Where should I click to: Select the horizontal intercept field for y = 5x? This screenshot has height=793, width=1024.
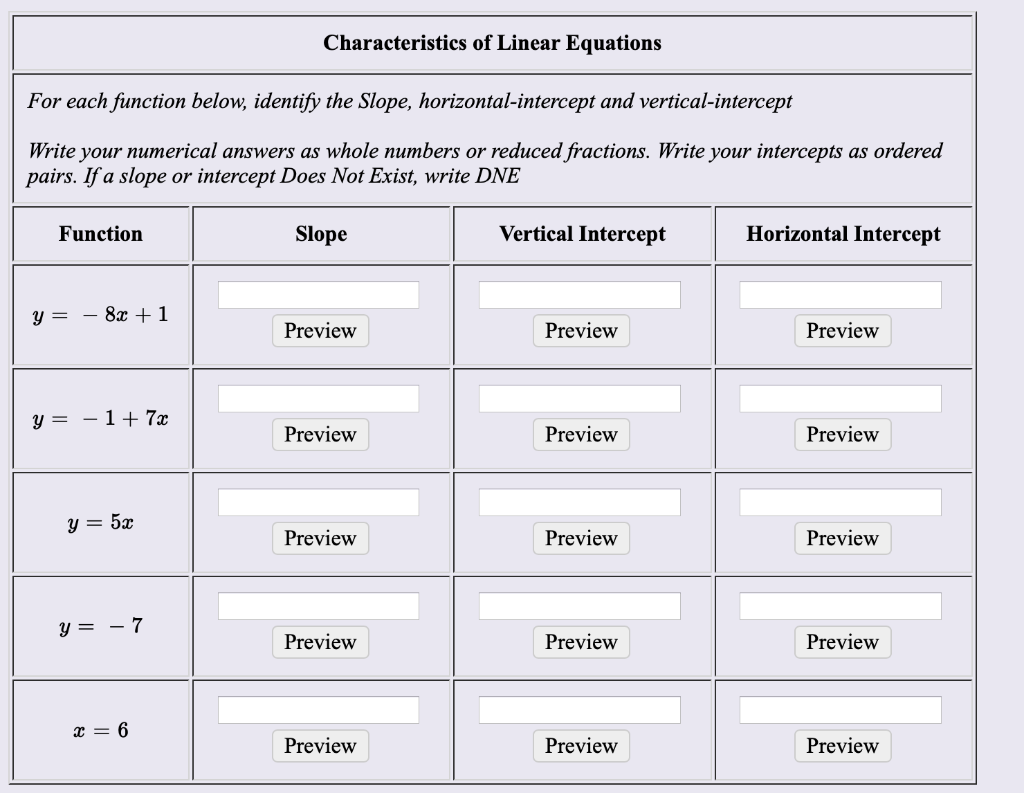(x=842, y=501)
